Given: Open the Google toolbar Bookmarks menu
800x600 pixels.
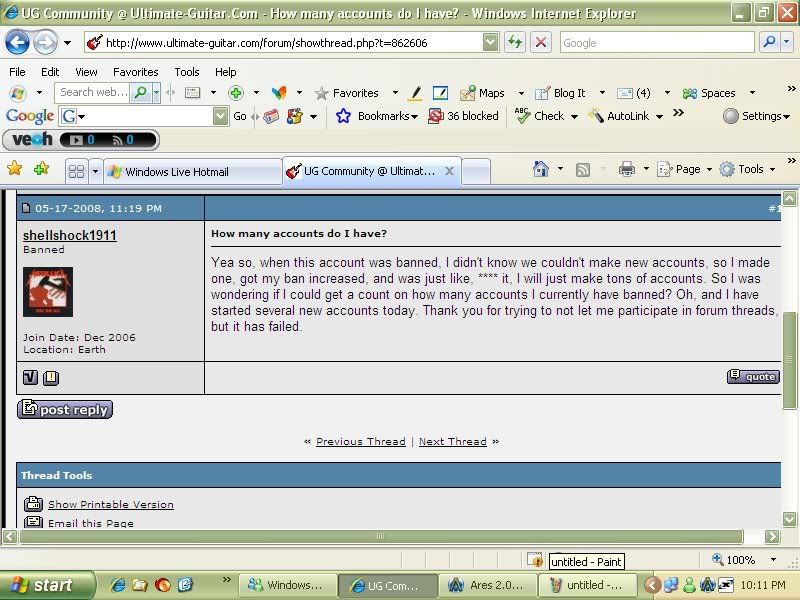Looking at the screenshot, I should (x=377, y=116).
